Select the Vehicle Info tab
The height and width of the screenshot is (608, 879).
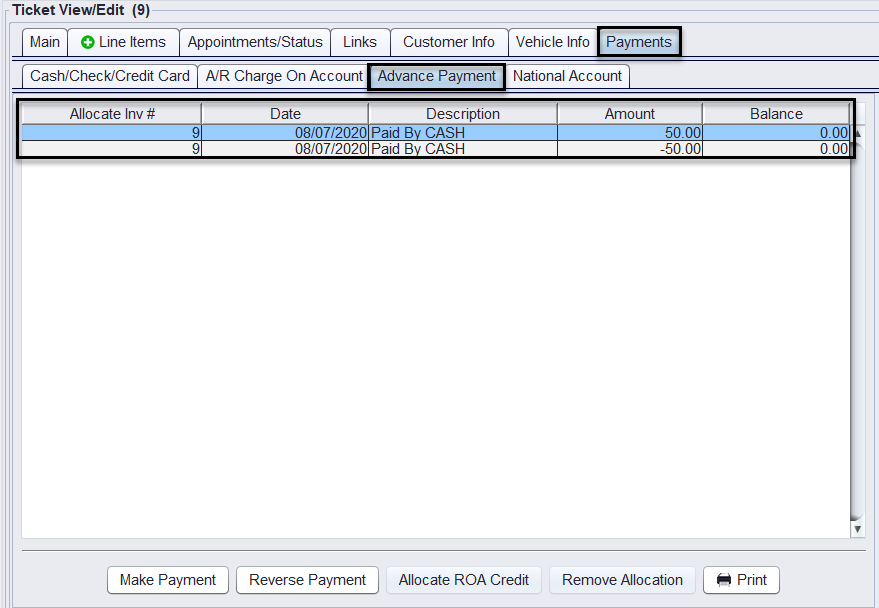552,42
